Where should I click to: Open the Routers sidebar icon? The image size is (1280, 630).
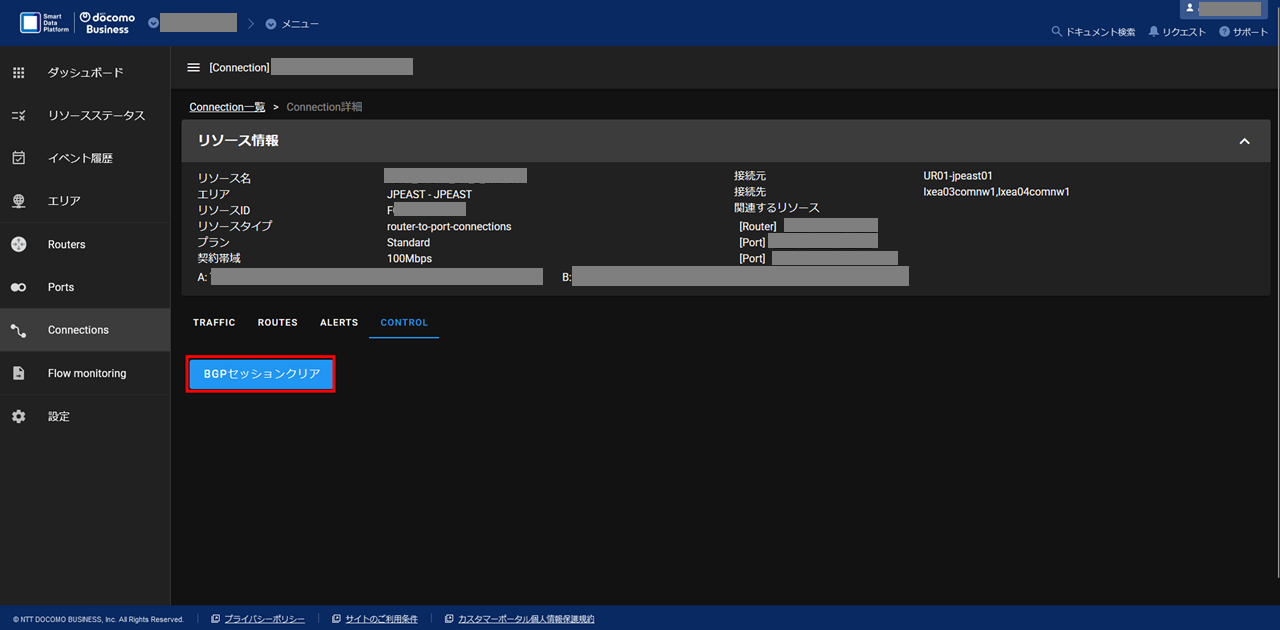[18, 244]
